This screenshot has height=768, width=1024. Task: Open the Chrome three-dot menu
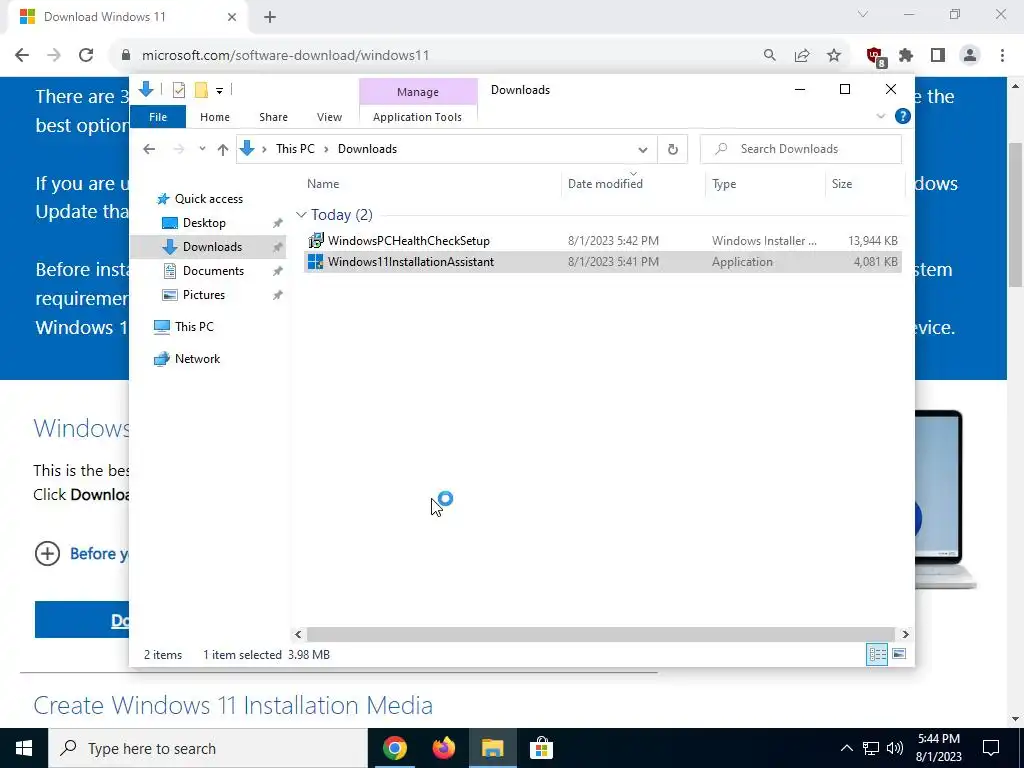pyautogui.click(x=1002, y=56)
